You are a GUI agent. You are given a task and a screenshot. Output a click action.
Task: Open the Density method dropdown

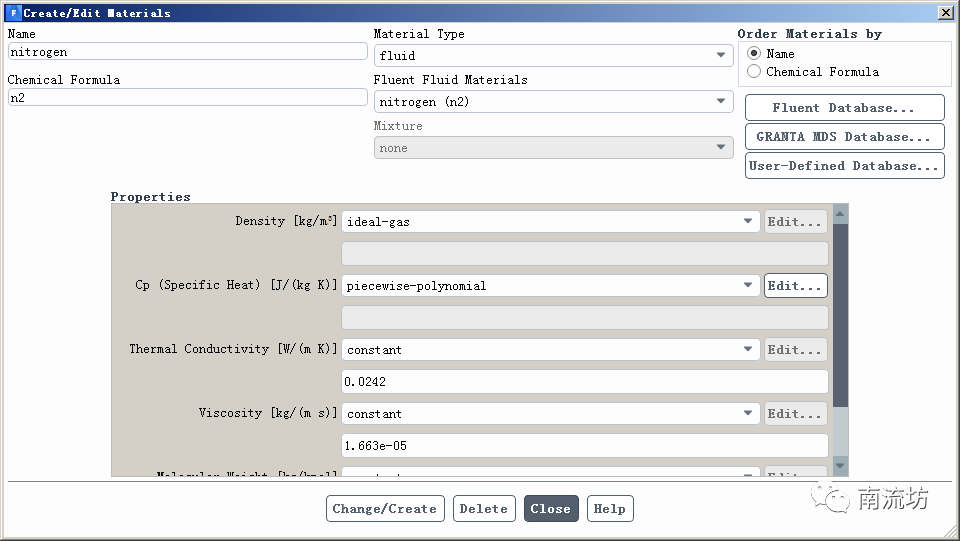pos(551,222)
